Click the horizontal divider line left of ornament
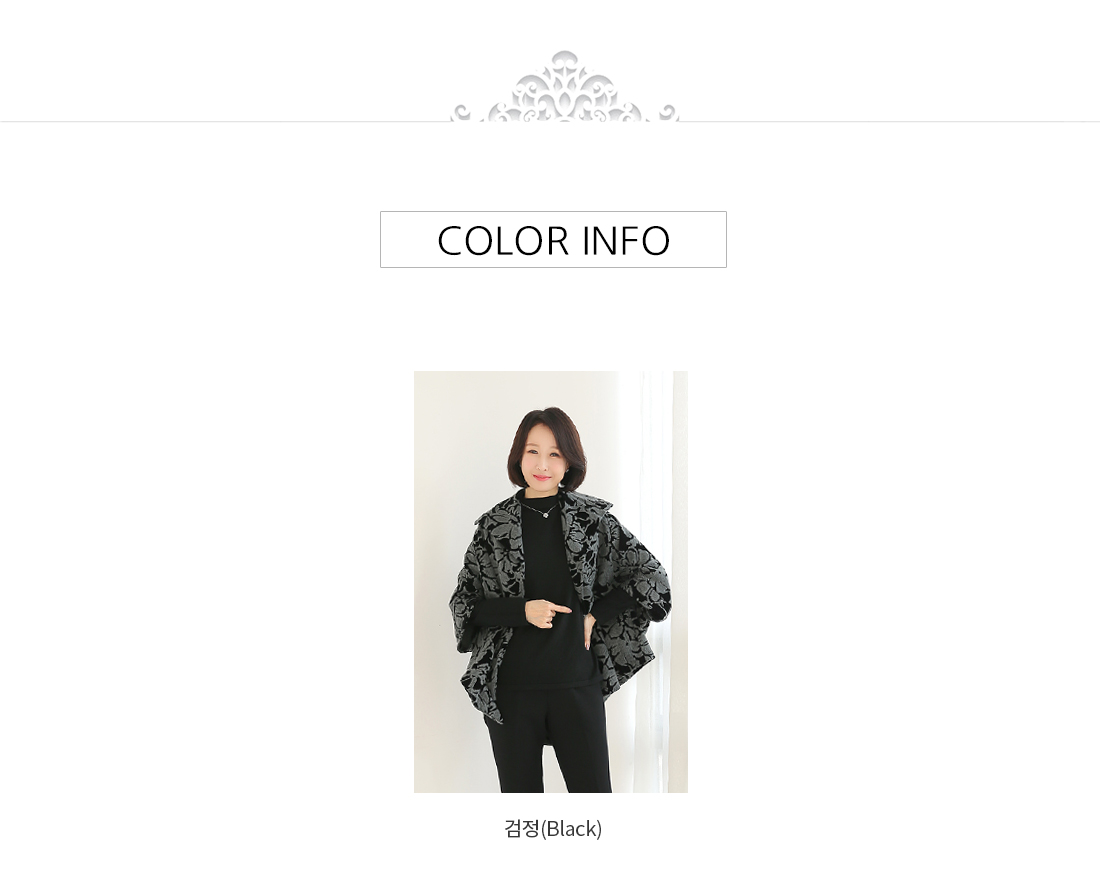Image resolution: width=1100 pixels, height=890 pixels. coord(224,121)
